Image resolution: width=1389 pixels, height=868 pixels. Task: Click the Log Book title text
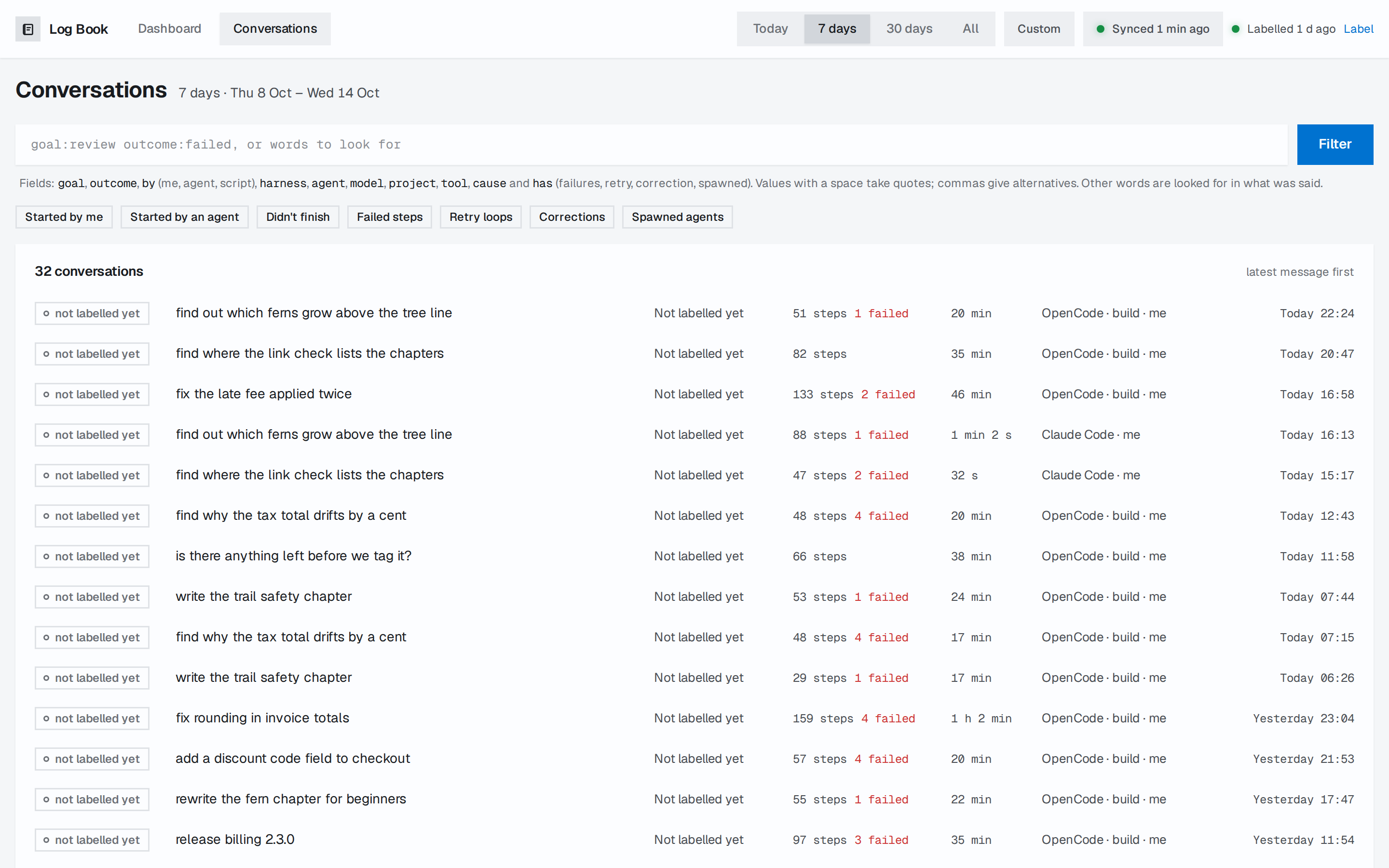coord(79,29)
